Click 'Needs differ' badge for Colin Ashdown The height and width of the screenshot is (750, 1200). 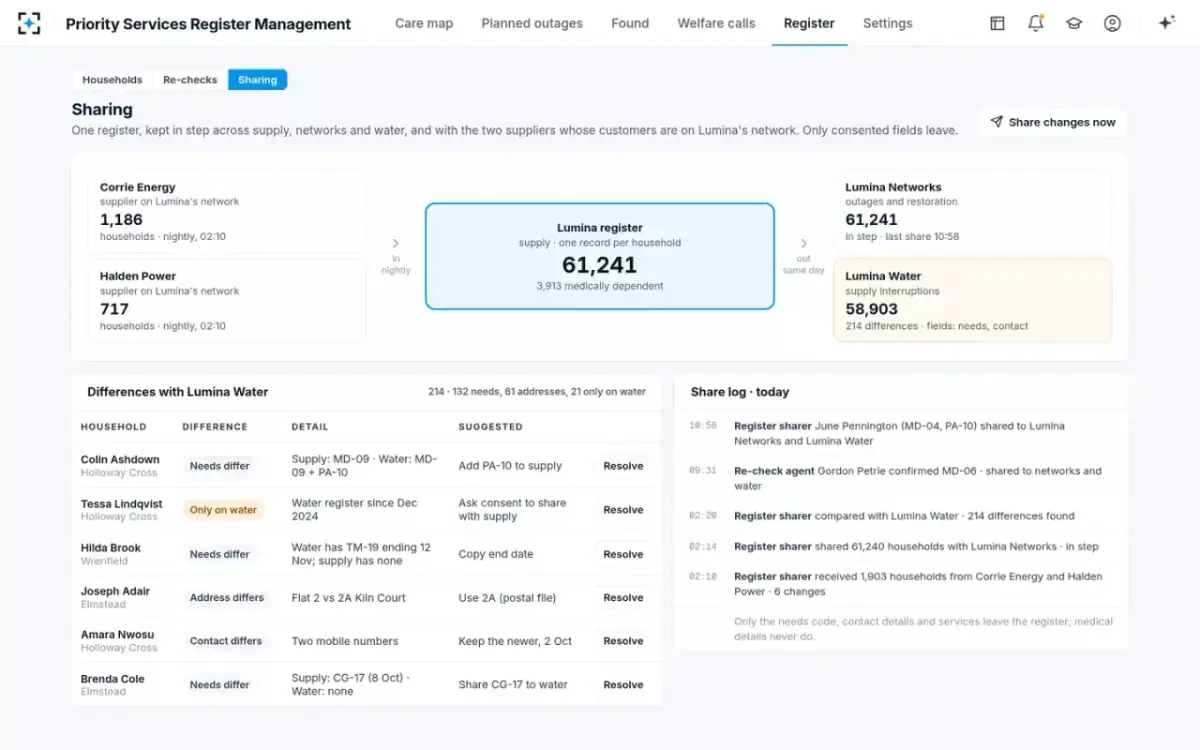coord(220,466)
